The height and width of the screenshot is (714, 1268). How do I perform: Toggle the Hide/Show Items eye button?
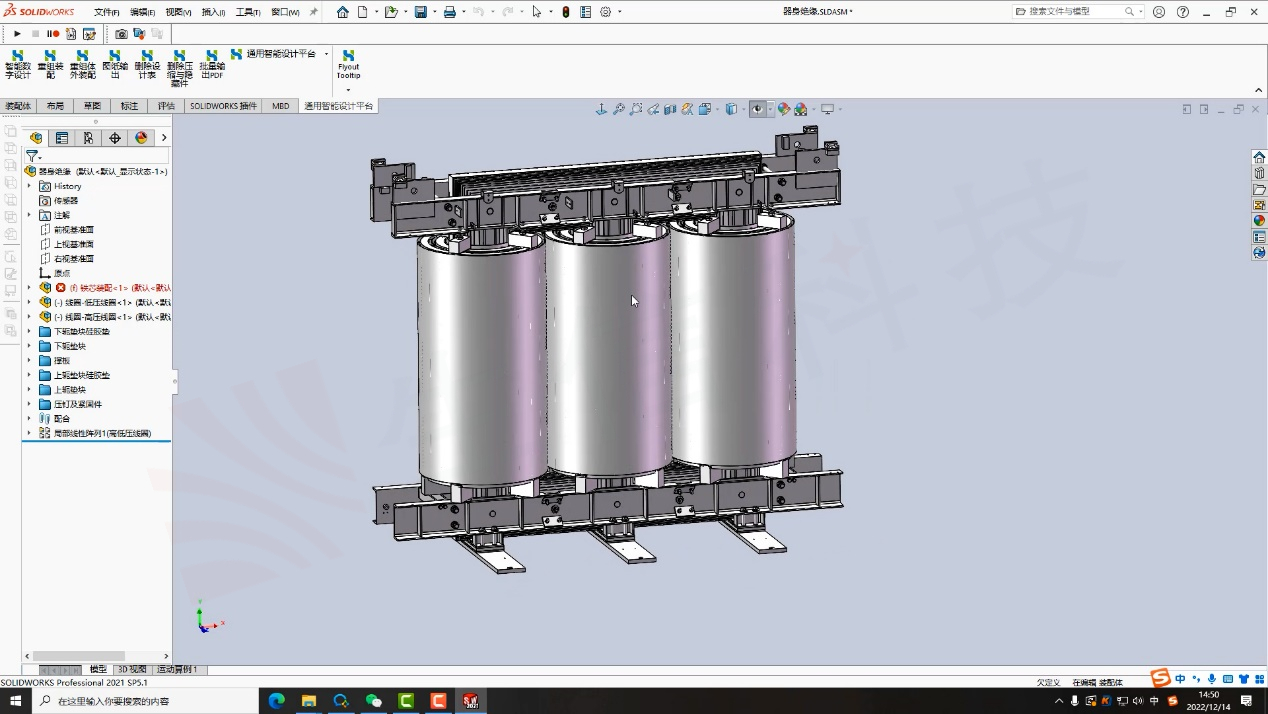[x=758, y=109]
